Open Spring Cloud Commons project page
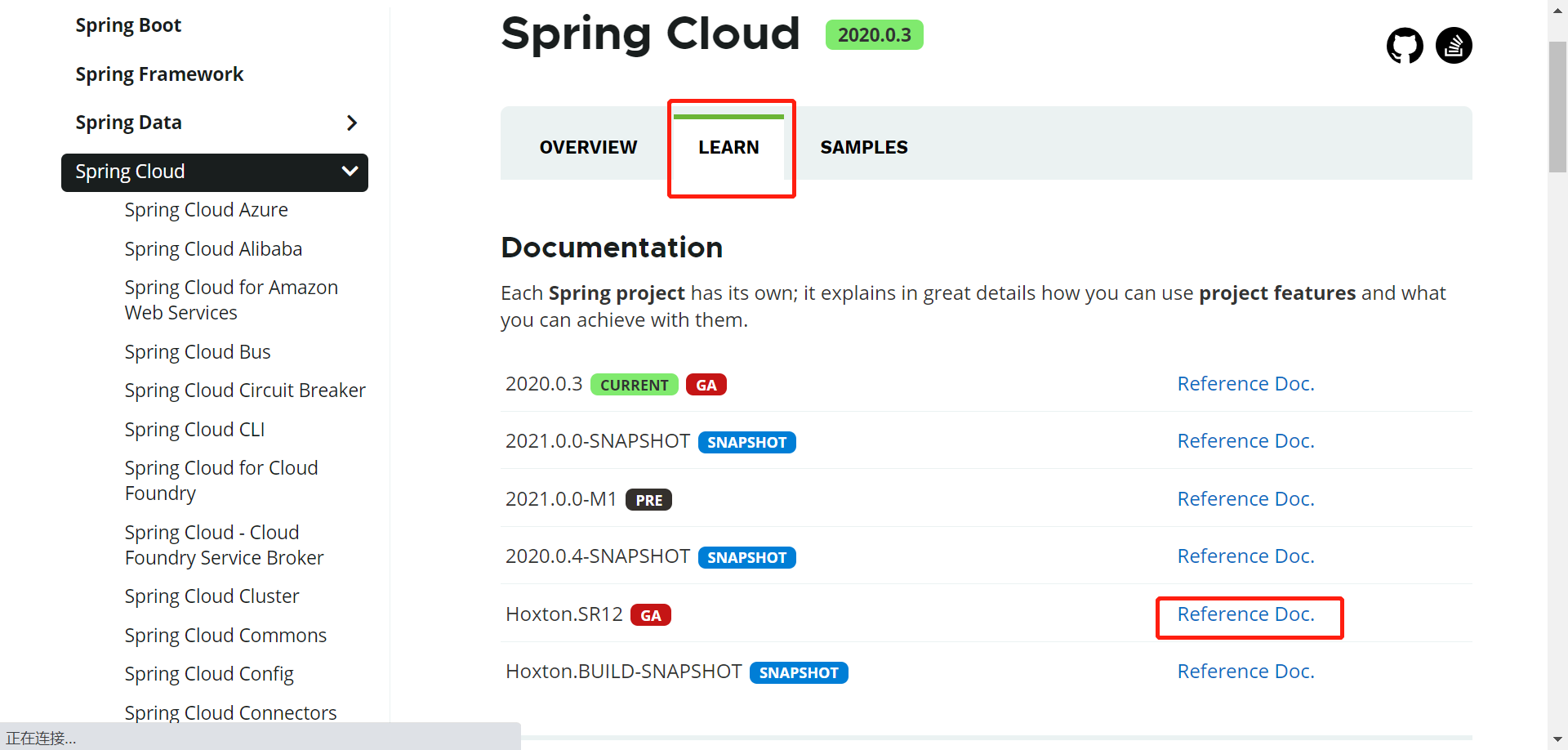The width and height of the screenshot is (1568, 750). point(225,636)
